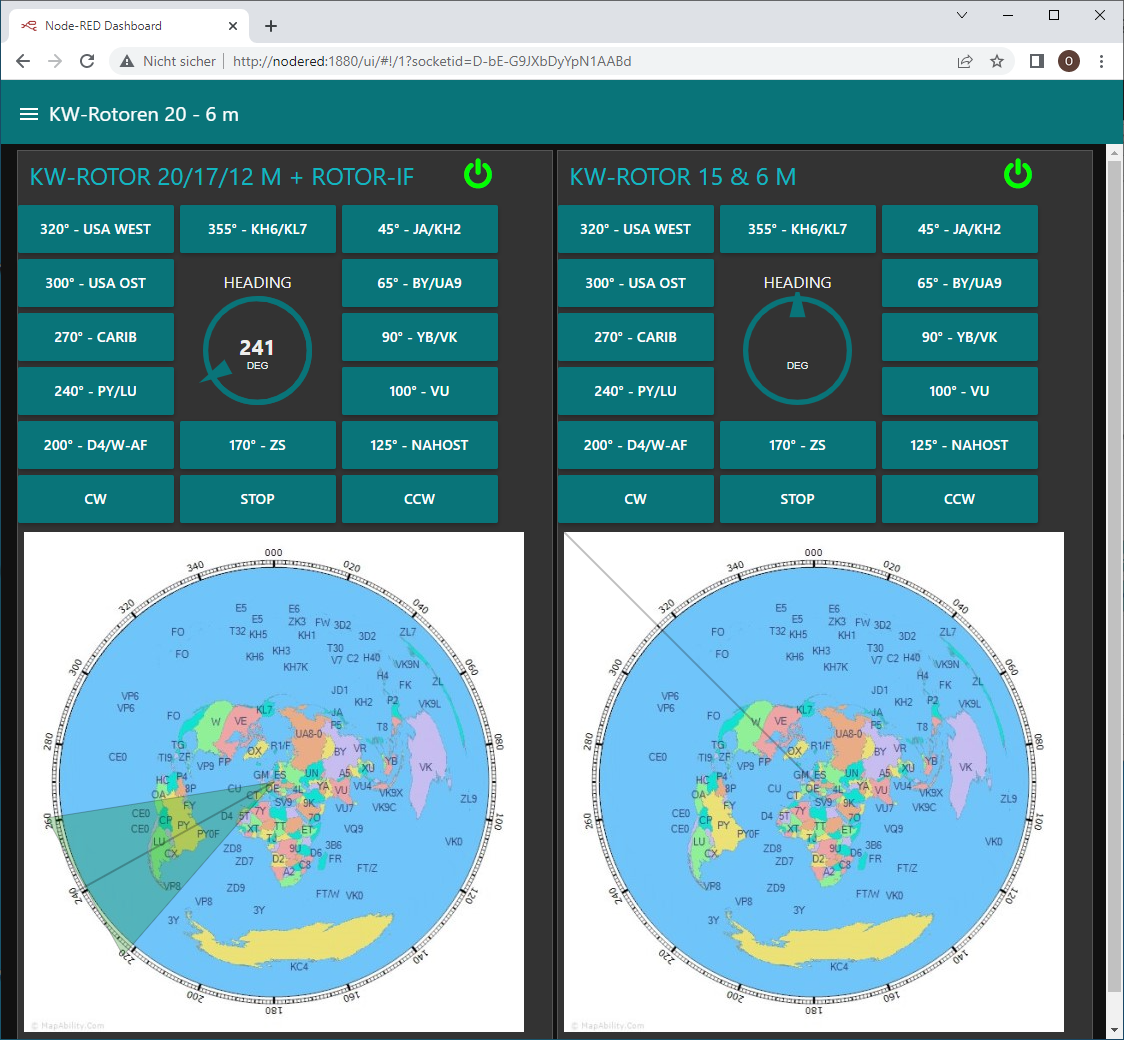Close the Node-RED Dashboard tab
The width and height of the screenshot is (1124, 1040).
[x=233, y=26]
